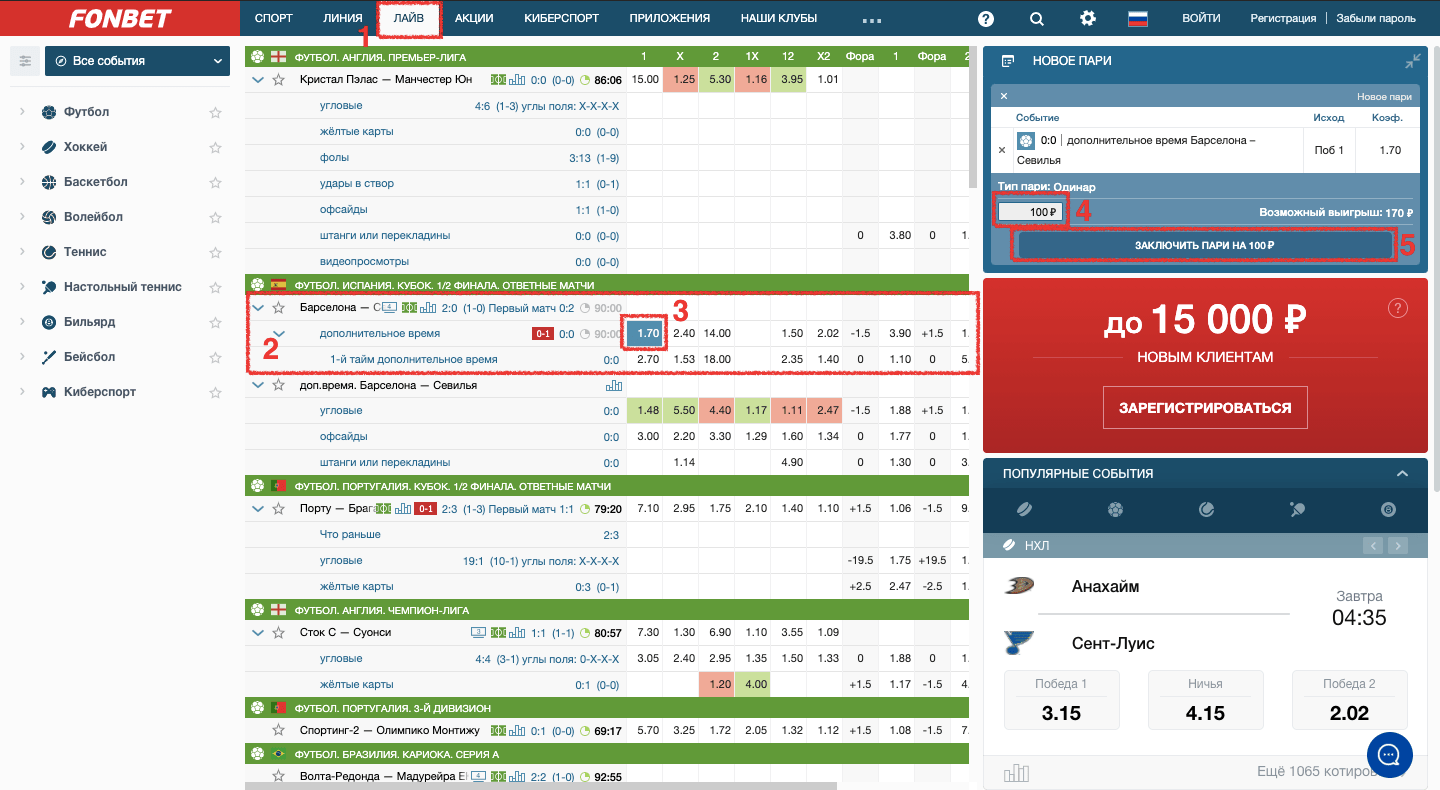The width and height of the screenshot is (1440, 790).
Task: Pick Победа 1 odds 3.15 for Анахайм
Action: [1061, 699]
